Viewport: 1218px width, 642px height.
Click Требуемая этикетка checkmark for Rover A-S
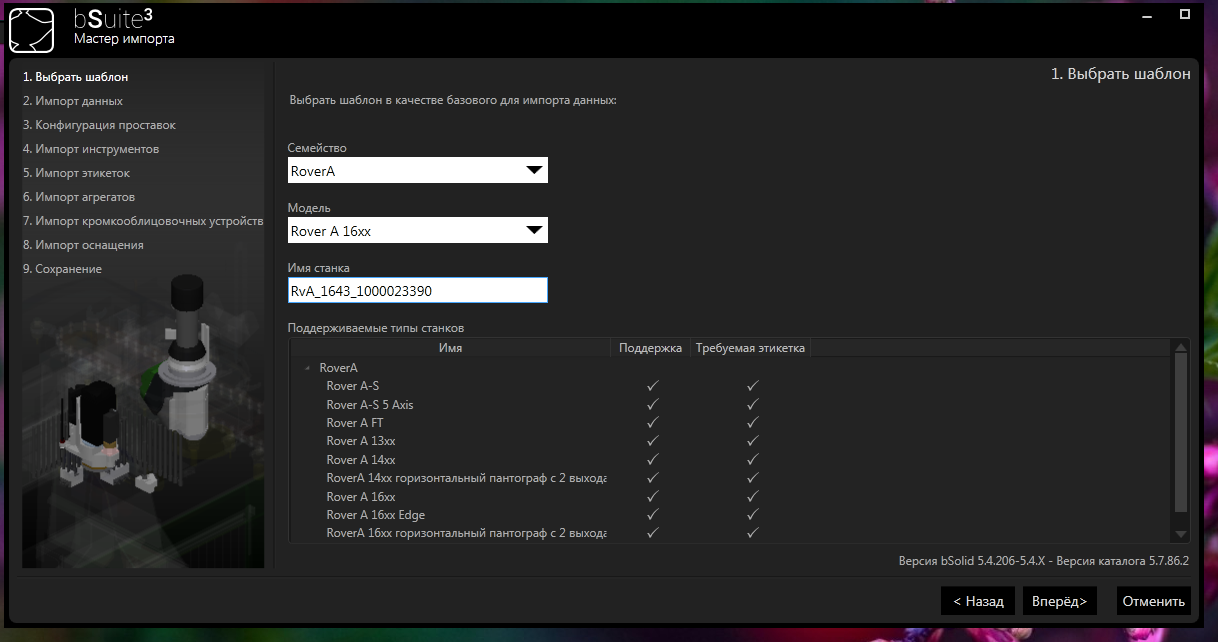click(x=753, y=386)
